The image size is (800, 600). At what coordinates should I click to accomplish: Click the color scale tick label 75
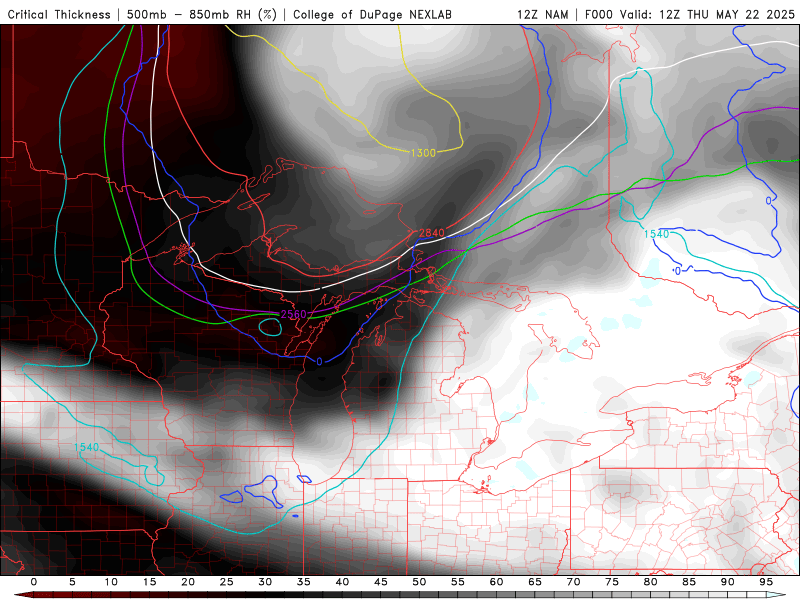coord(612,582)
